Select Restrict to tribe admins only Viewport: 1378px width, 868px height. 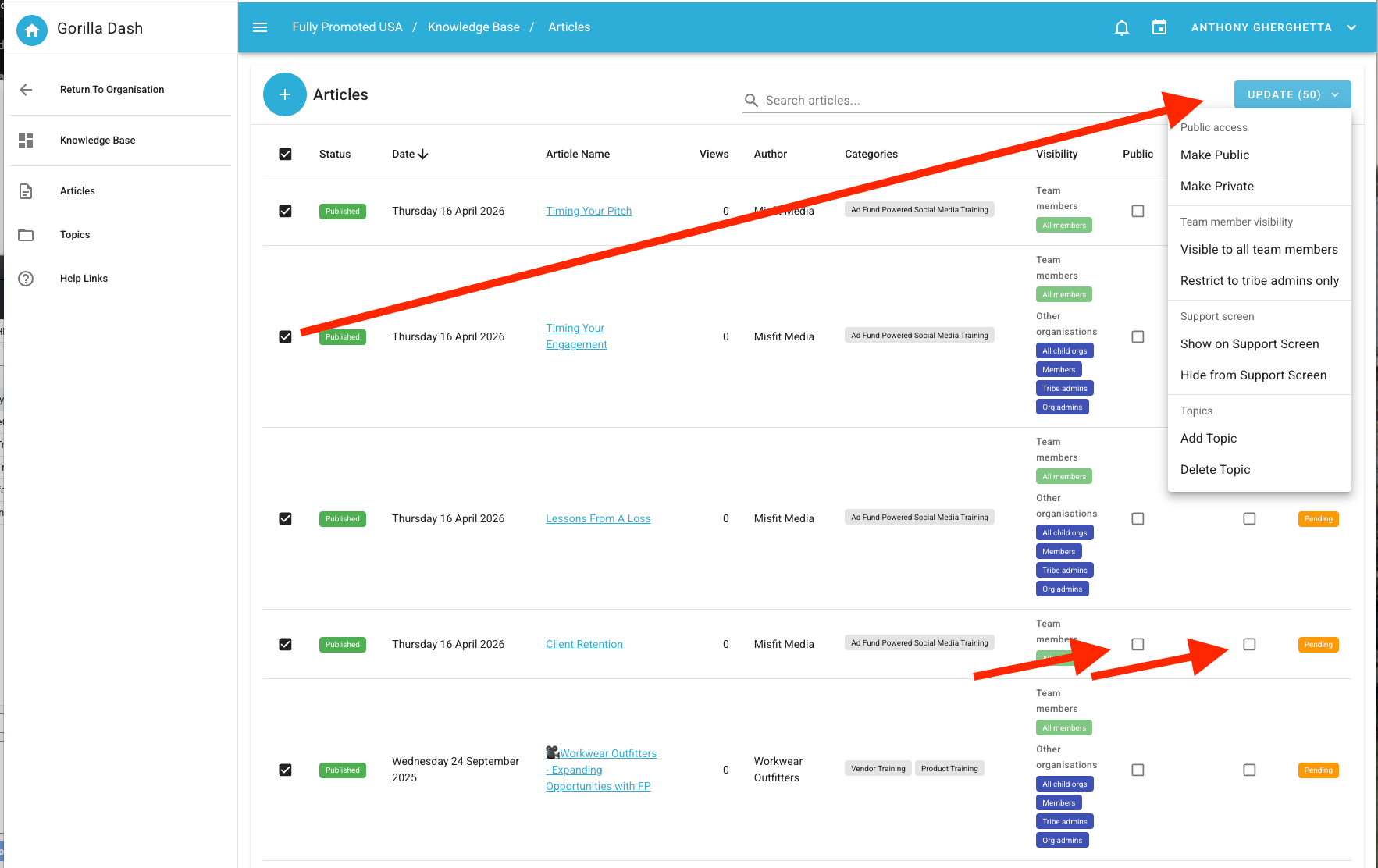(1259, 281)
